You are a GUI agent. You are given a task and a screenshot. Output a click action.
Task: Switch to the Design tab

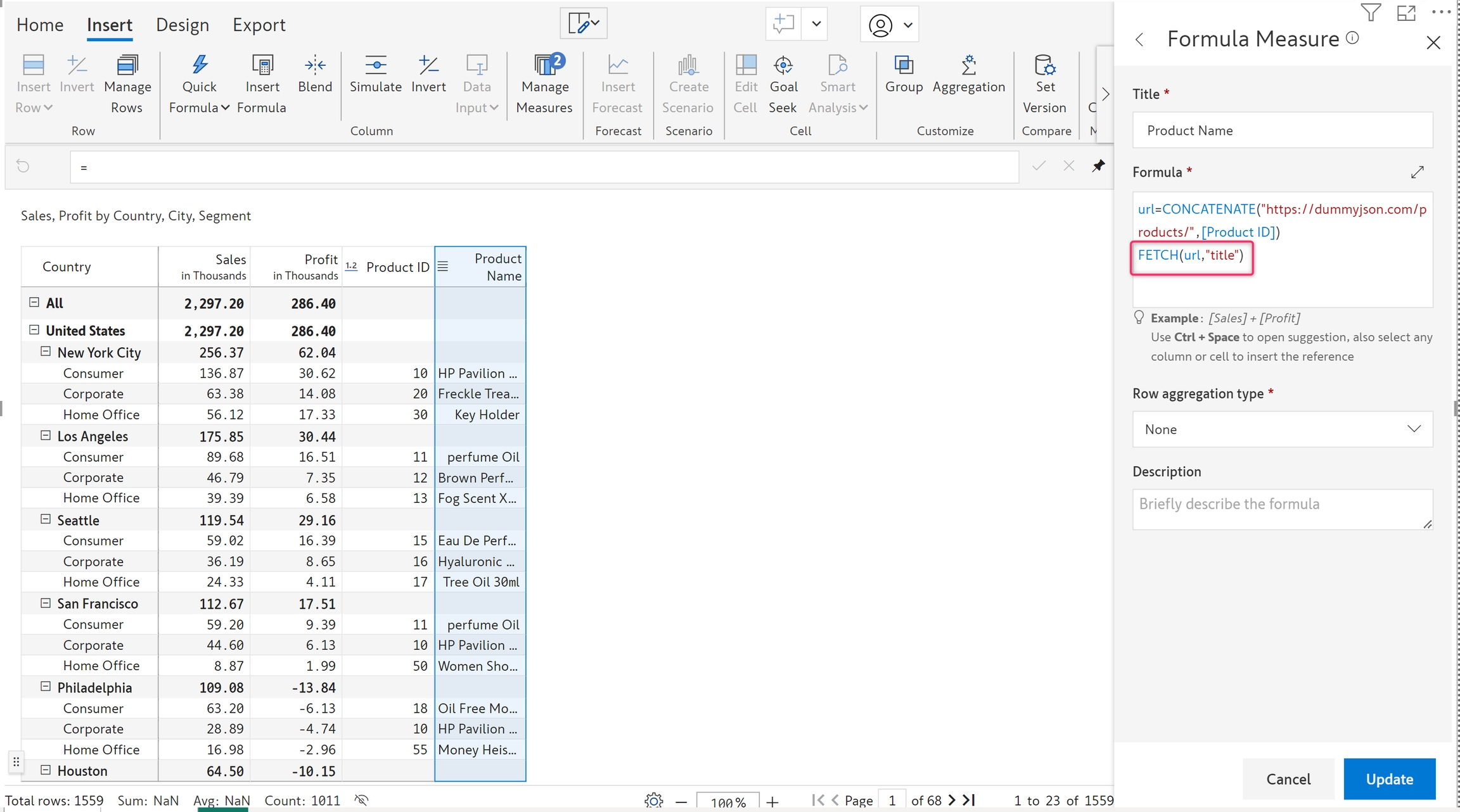coord(182,25)
